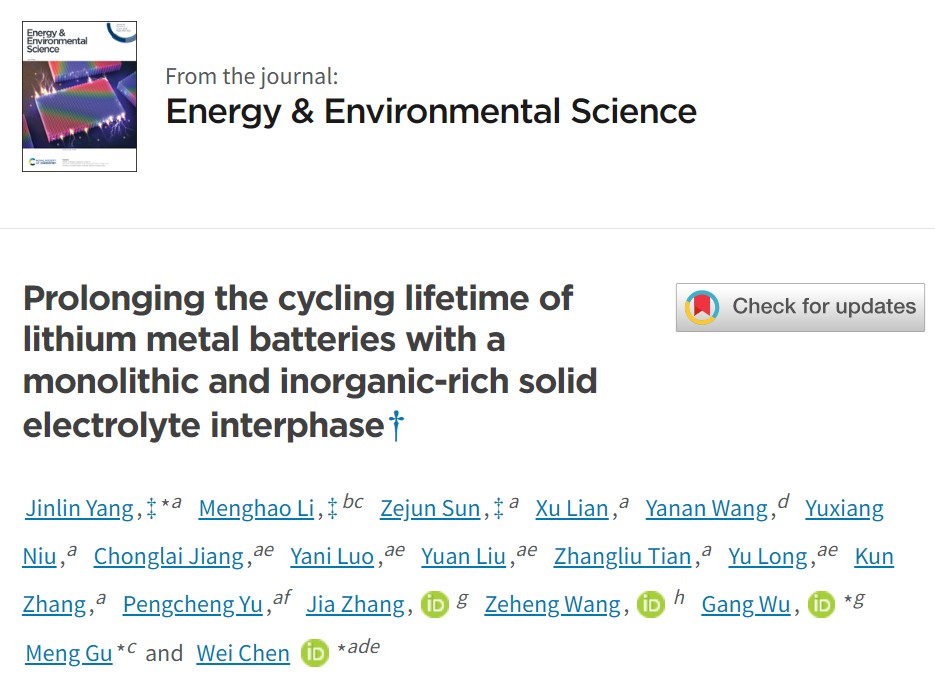Viewport: 935px width, 685px height.
Task: Open Wei Chen author name link
Action: (243, 653)
